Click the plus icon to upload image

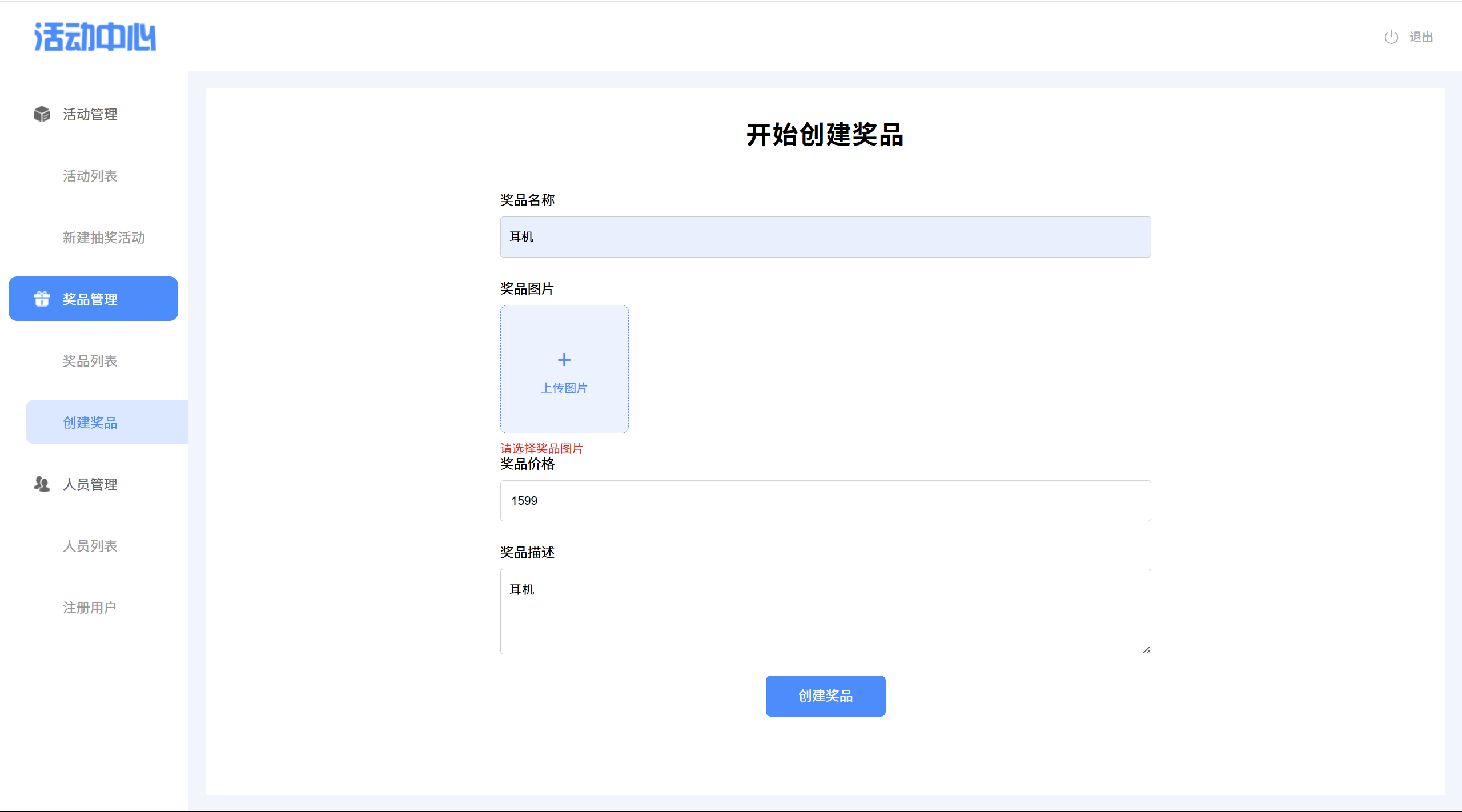(x=564, y=360)
